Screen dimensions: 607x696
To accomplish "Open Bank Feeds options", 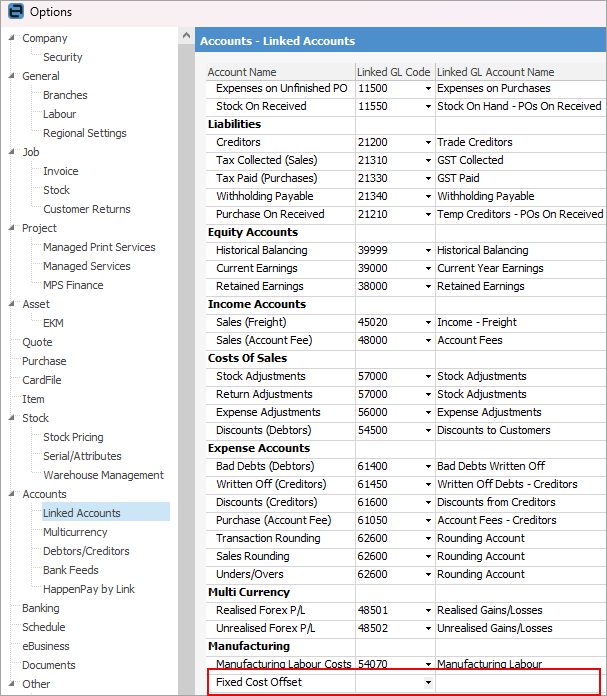I will [x=71, y=570].
